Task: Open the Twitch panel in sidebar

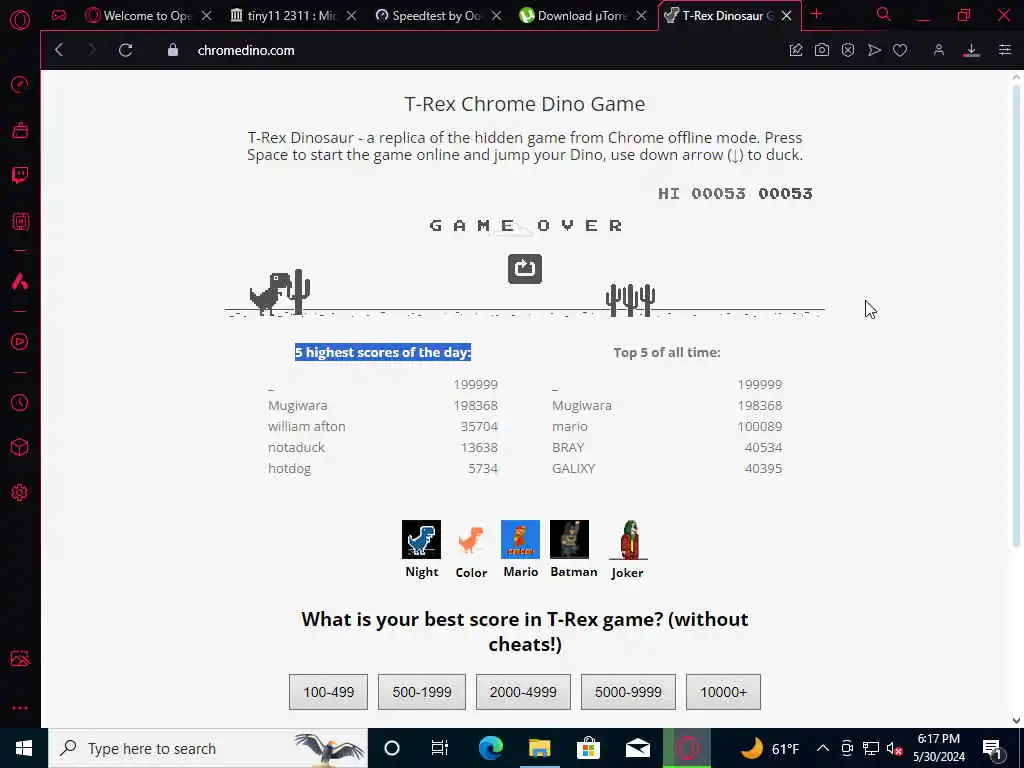Action: [20, 175]
